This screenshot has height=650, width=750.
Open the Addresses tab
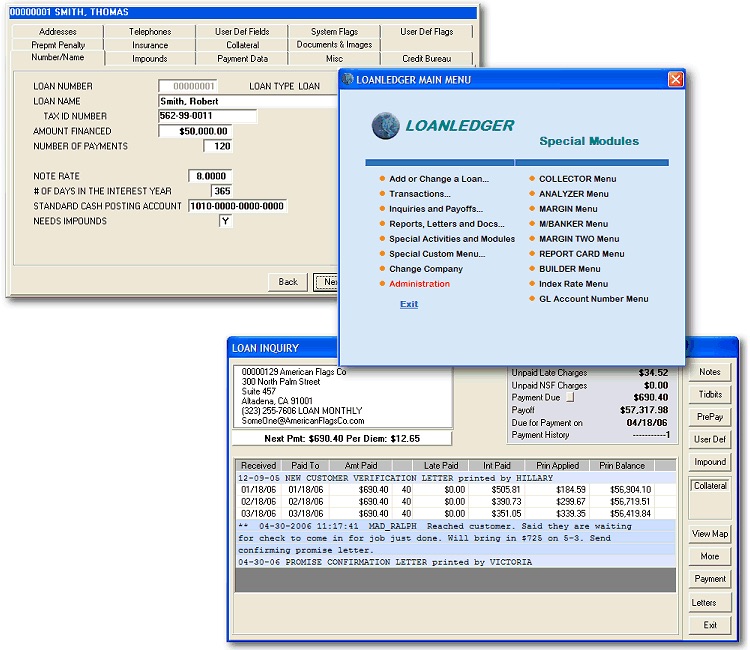pos(57,32)
